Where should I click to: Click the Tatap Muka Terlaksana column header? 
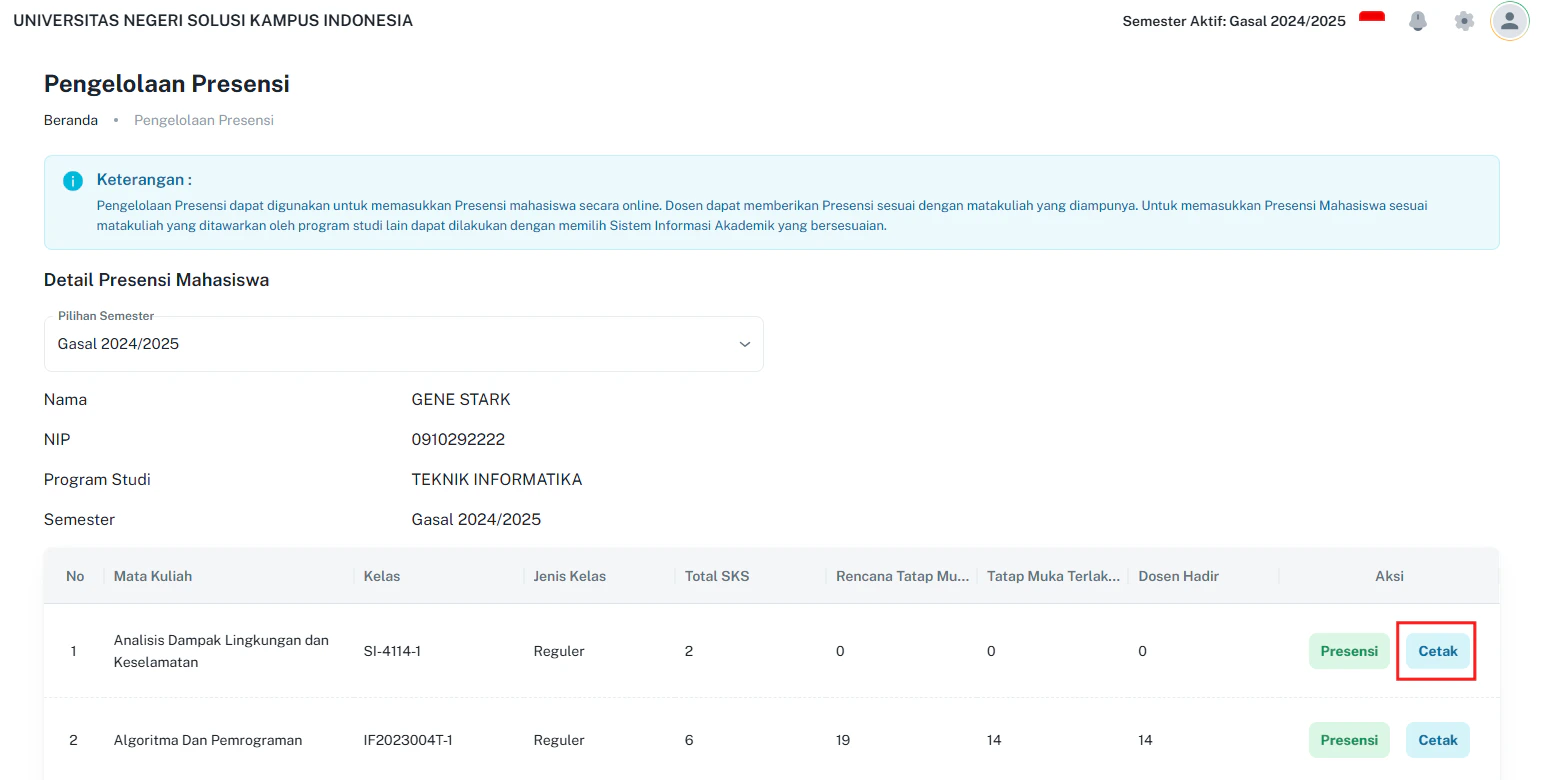pos(1054,576)
